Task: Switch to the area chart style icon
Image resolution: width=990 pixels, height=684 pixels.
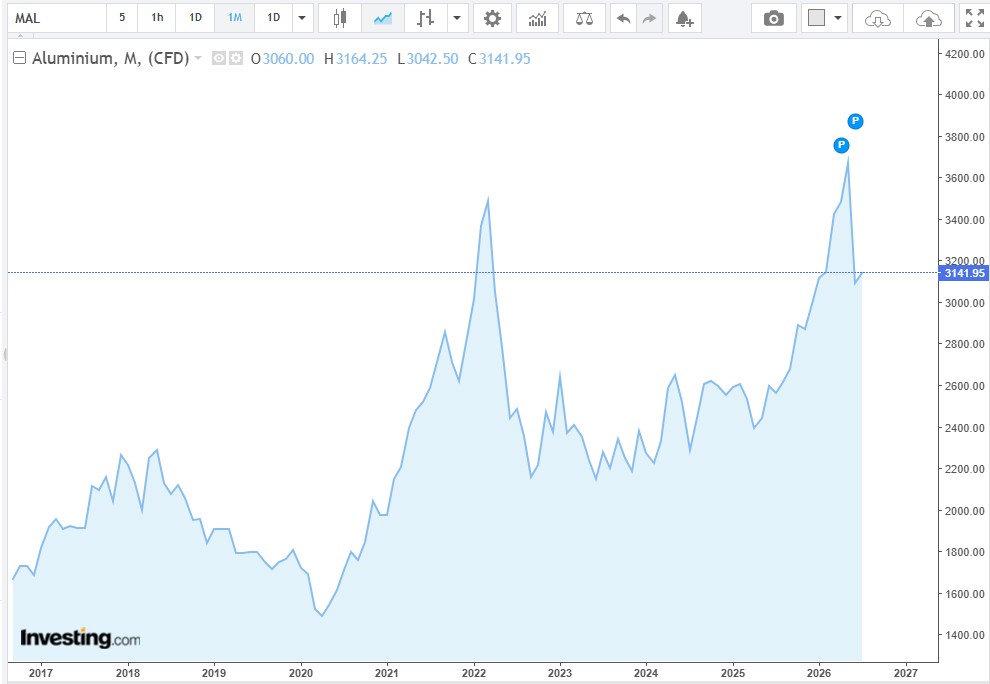Action: click(x=383, y=18)
